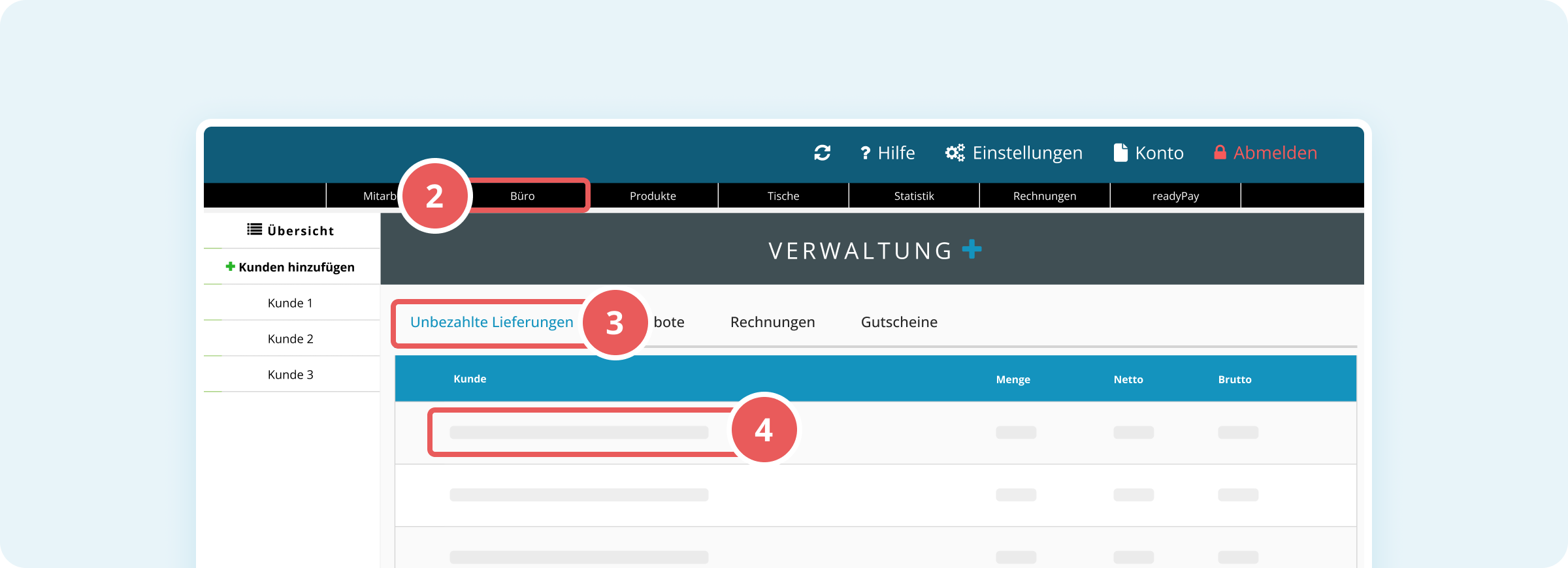Open the Produkte menu
The image size is (1568, 568).
pos(653,196)
